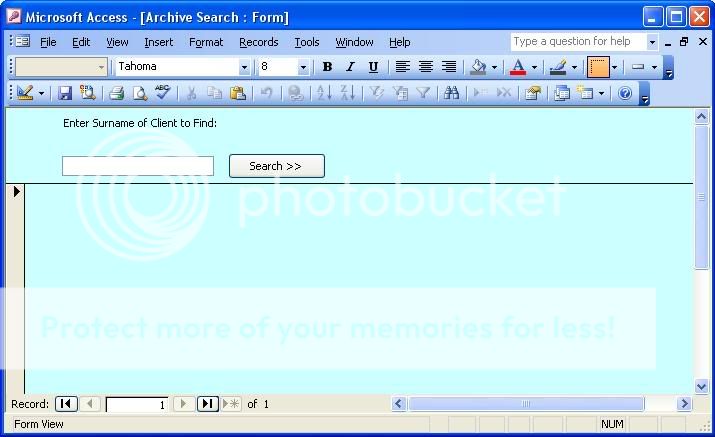Click the Paste clipboard icon
This screenshot has height=437, width=715.
(238, 93)
